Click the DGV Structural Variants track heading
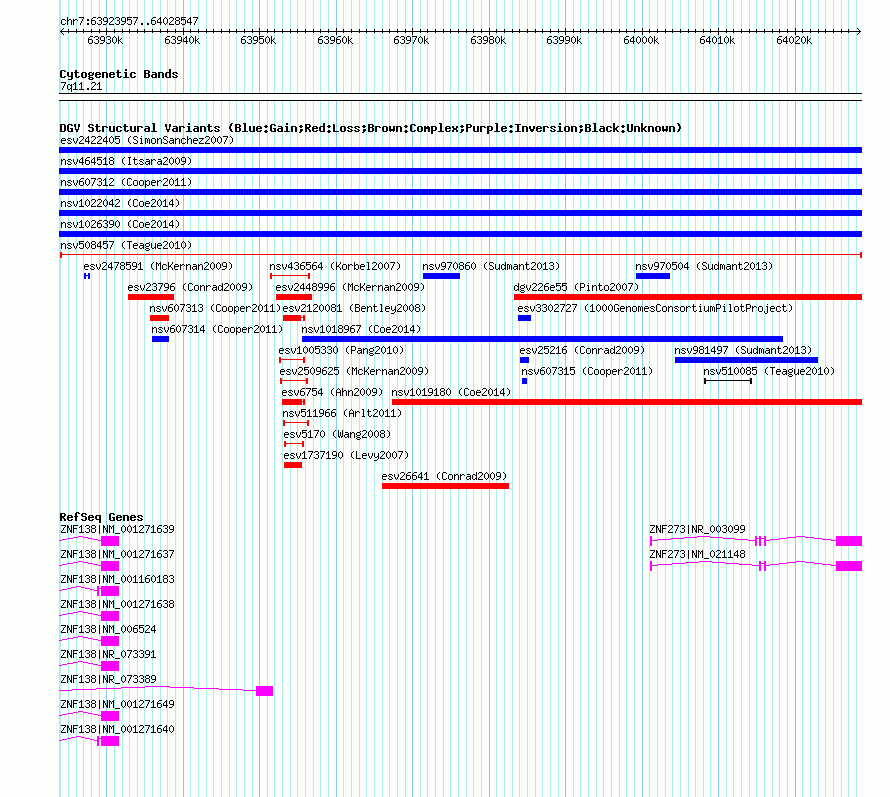890x797 pixels. 371,128
